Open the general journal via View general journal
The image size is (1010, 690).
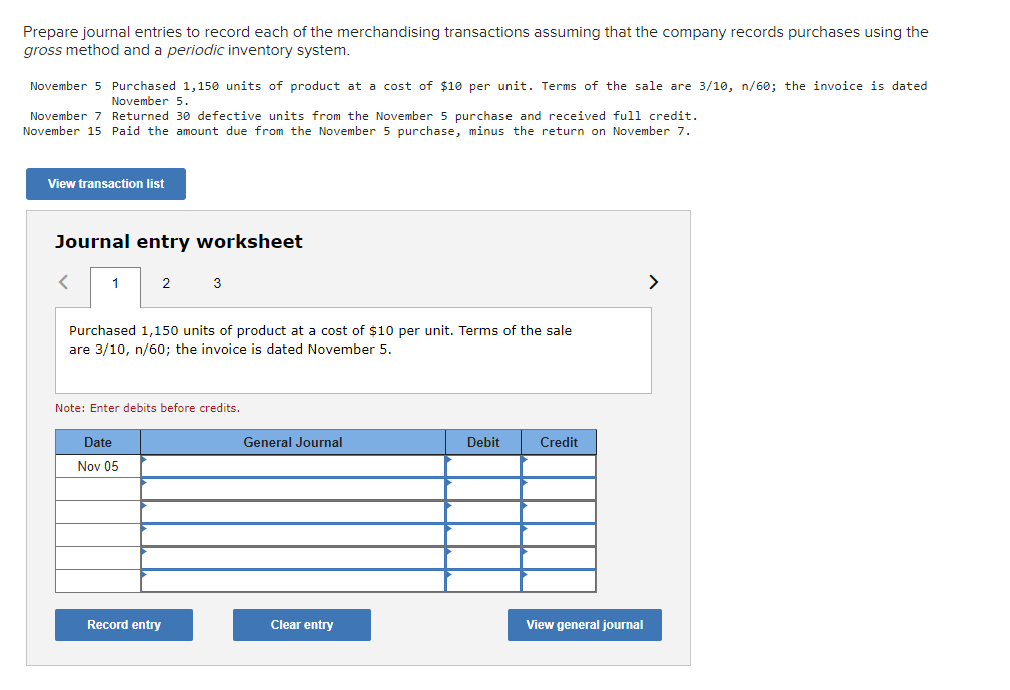[x=584, y=624]
